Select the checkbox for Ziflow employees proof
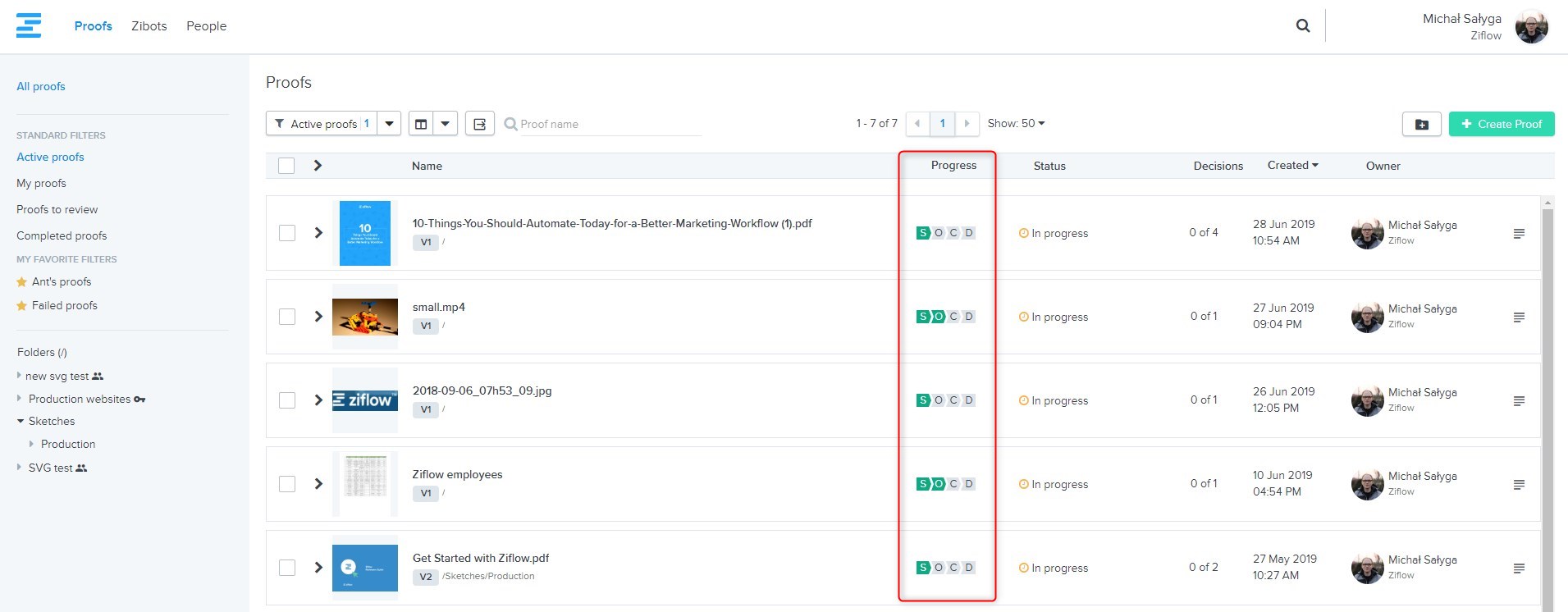This screenshot has width=1568, height=612. pyautogui.click(x=287, y=484)
